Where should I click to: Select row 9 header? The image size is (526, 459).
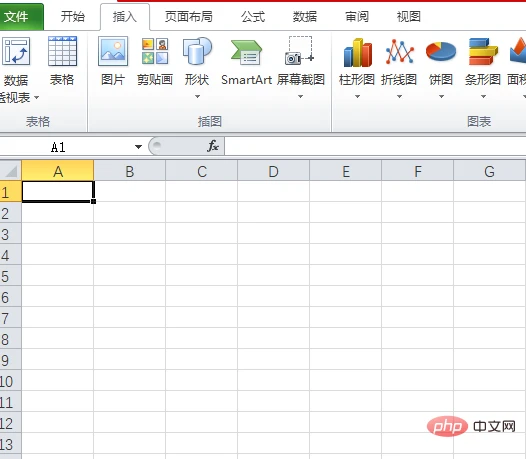(x=10, y=360)
